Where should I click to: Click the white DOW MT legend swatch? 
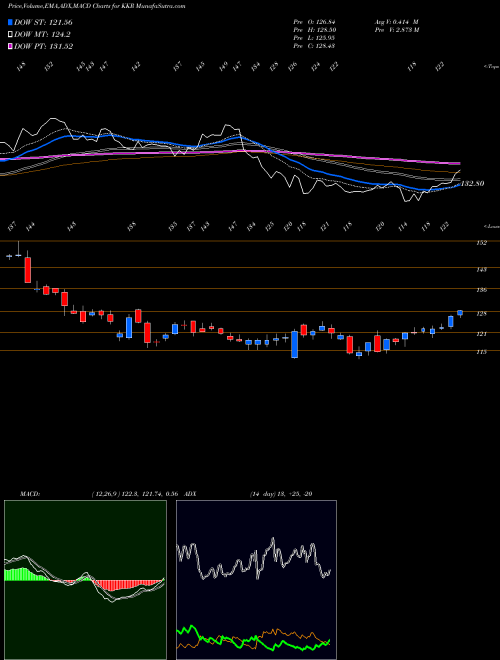tap(10, 35)
